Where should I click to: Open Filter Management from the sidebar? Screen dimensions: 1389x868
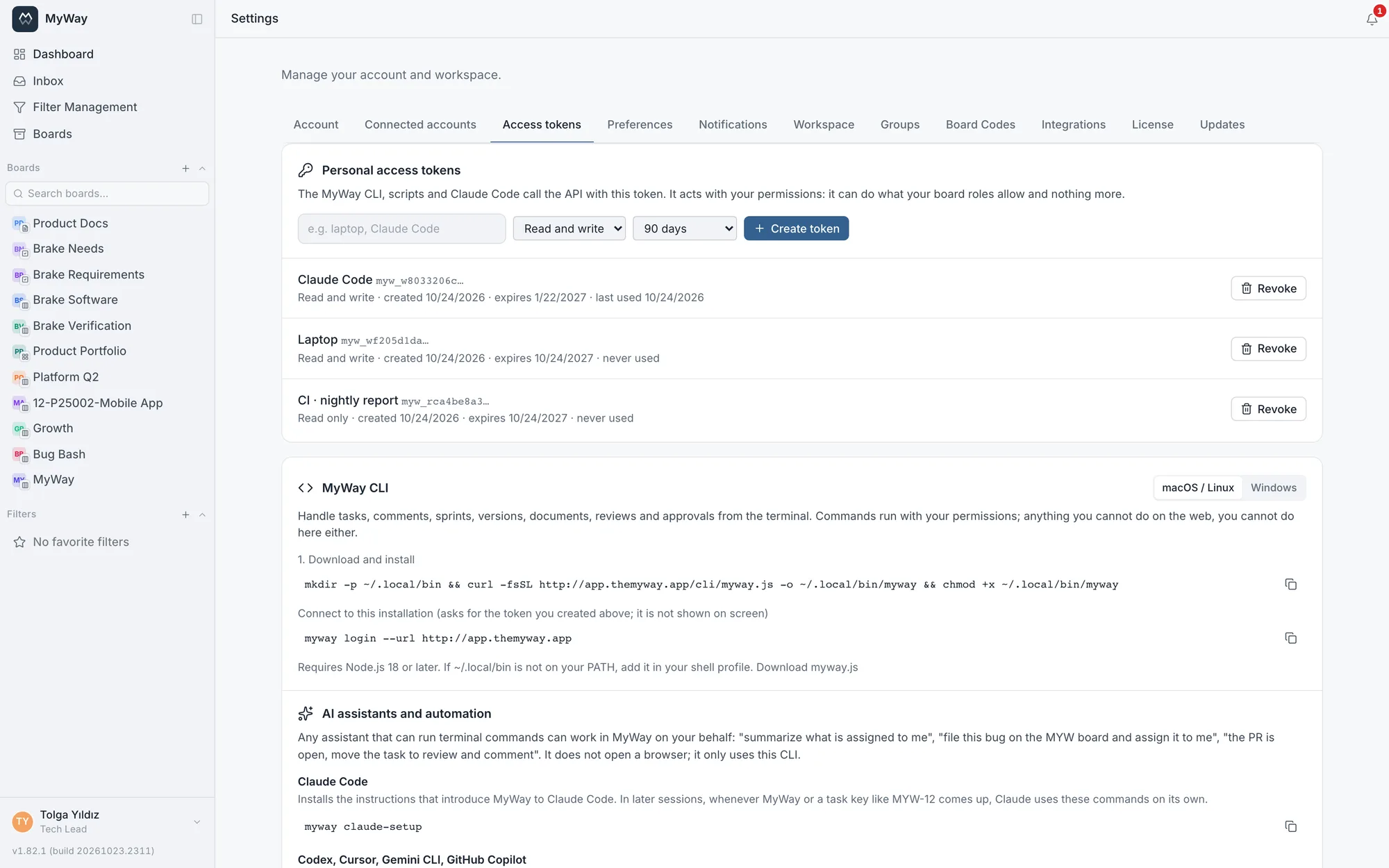pyautogui.click(x=85, y=107)
